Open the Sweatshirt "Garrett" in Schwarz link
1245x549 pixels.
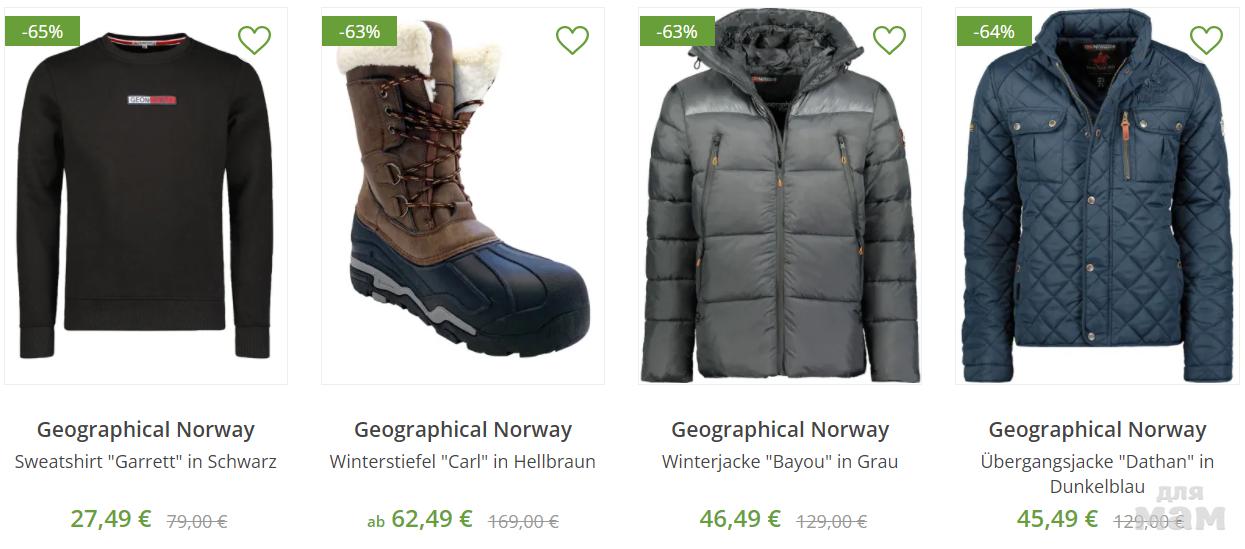click(x=146, y=462)
